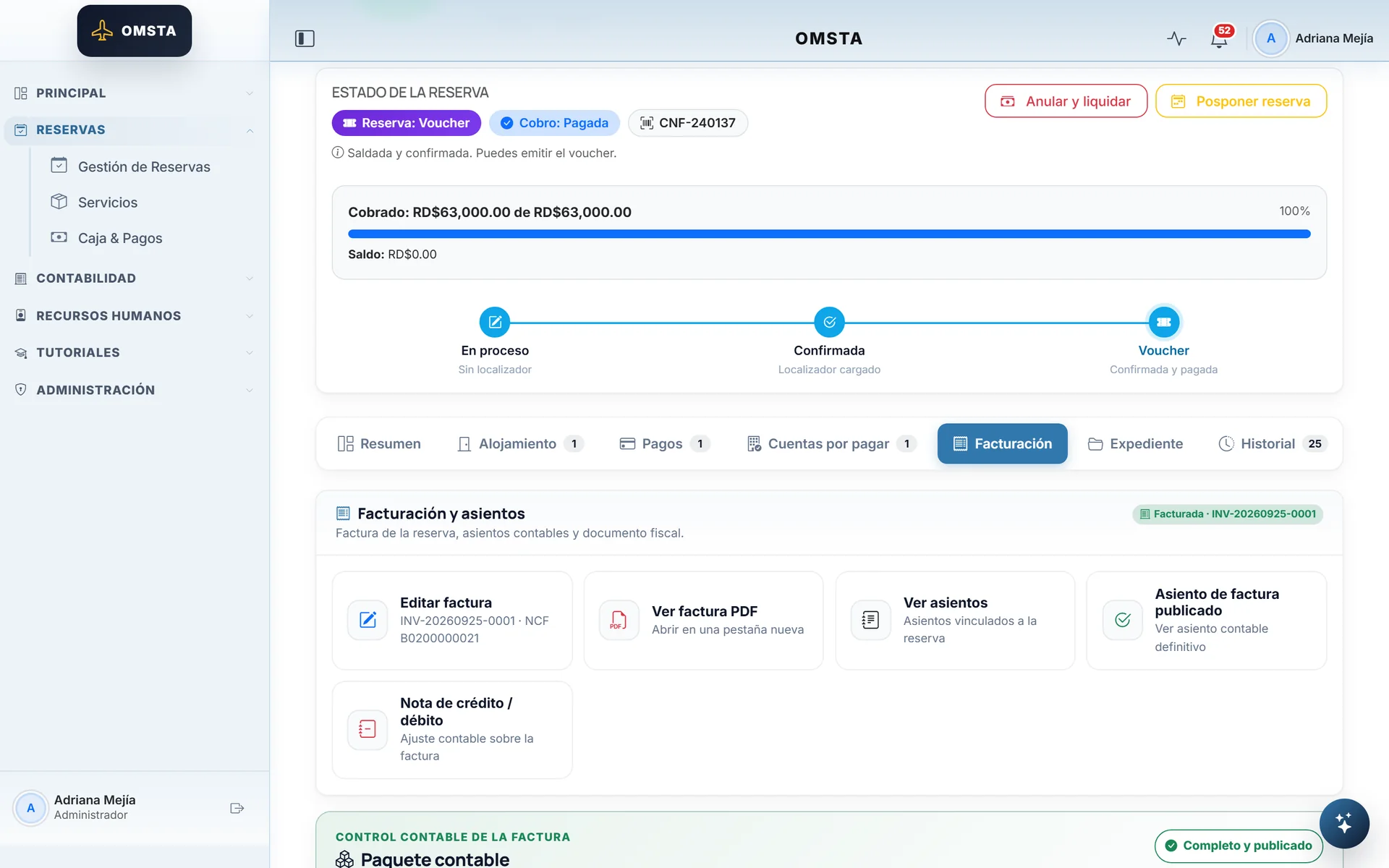Expand the CONTABILIDAD menu section

tap(135, 278)
